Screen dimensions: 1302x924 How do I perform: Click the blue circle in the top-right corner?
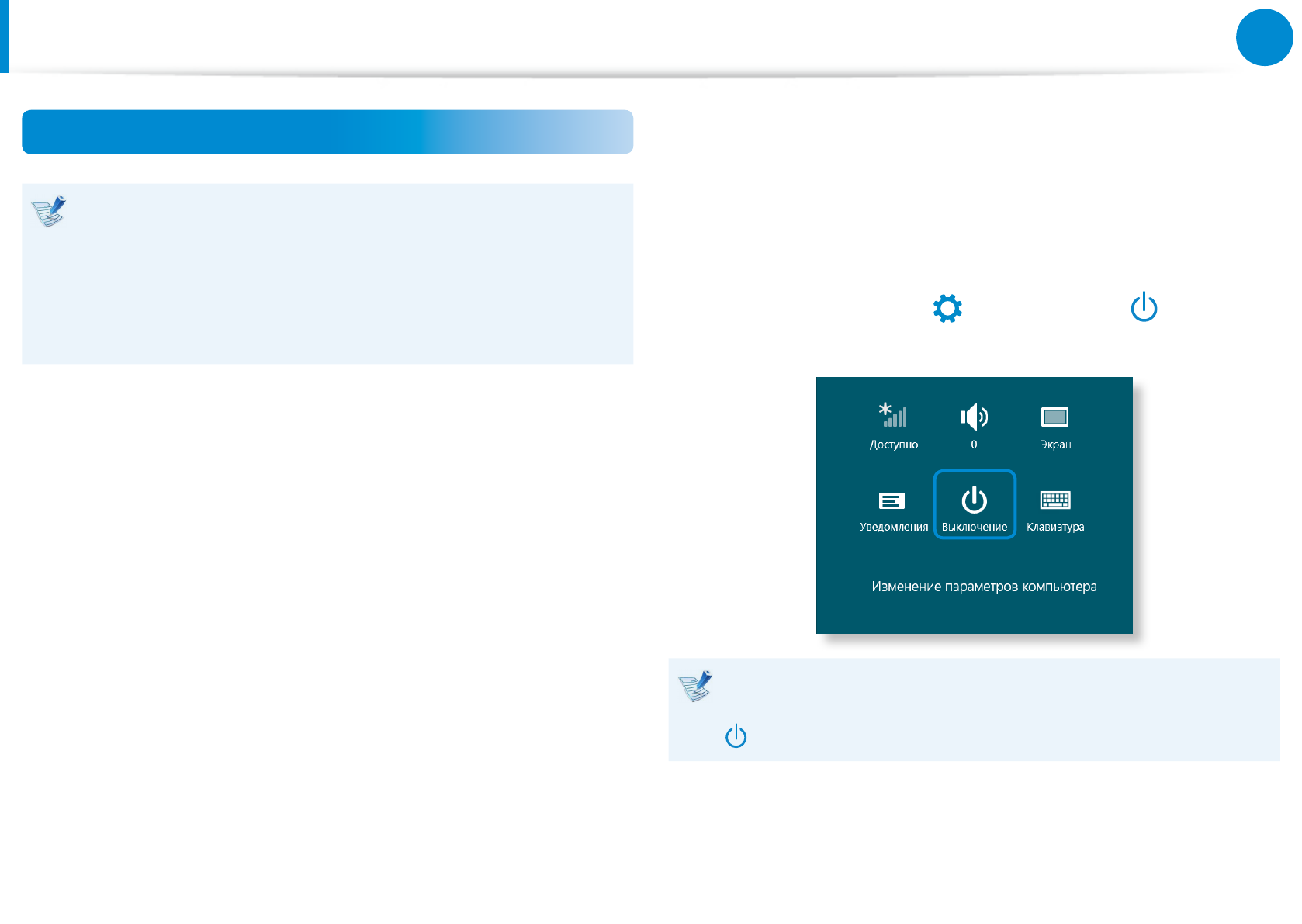click(x=1264, y=37)
